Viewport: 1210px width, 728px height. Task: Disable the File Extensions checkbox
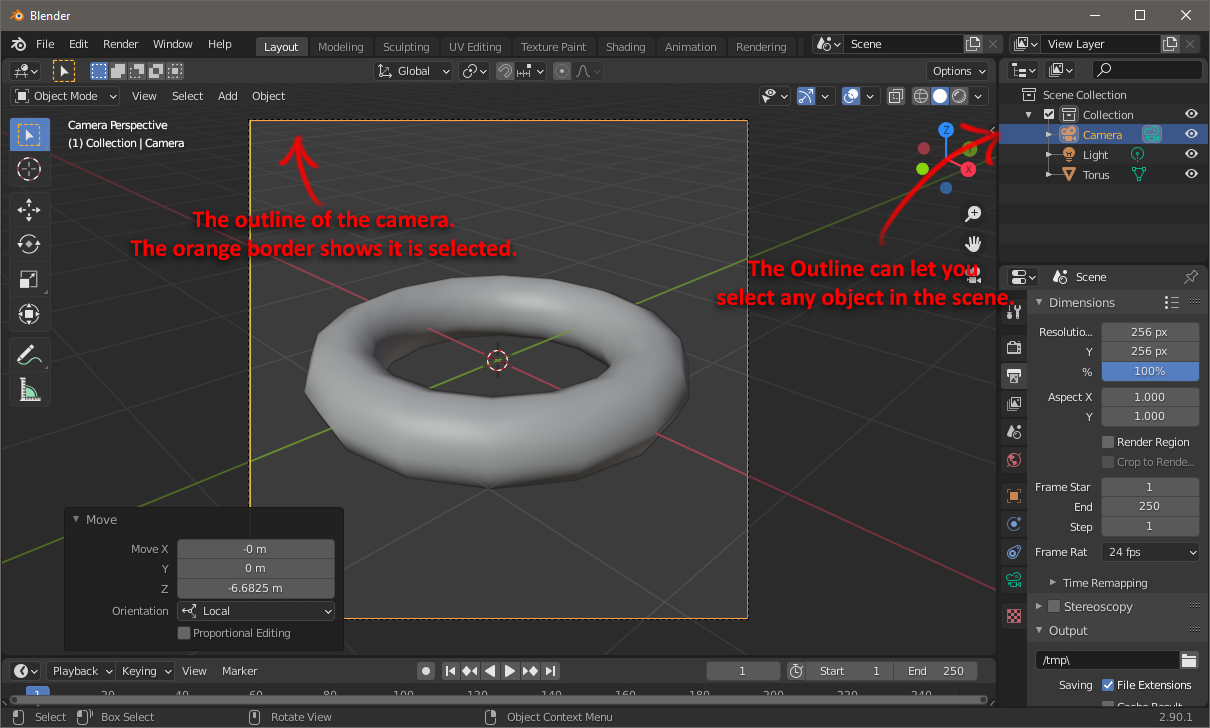click(x=1108, y=685)
